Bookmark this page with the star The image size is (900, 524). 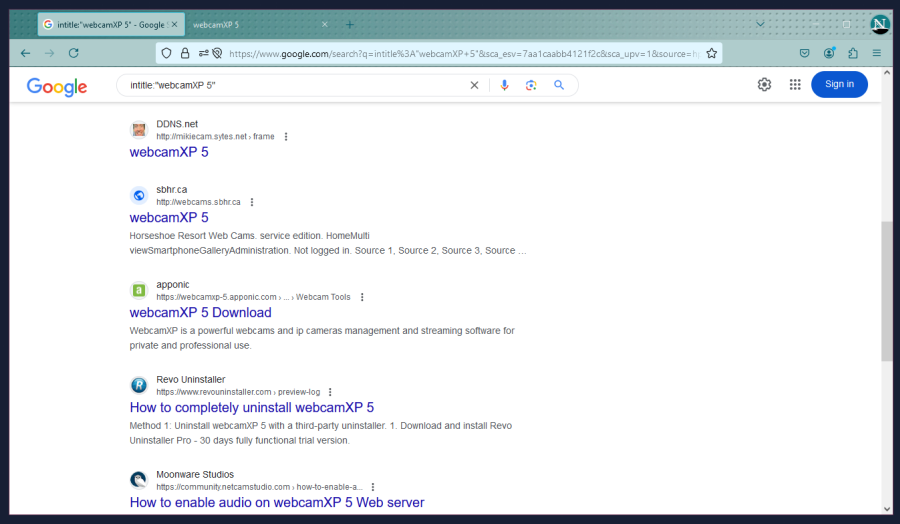click(711, 54)
